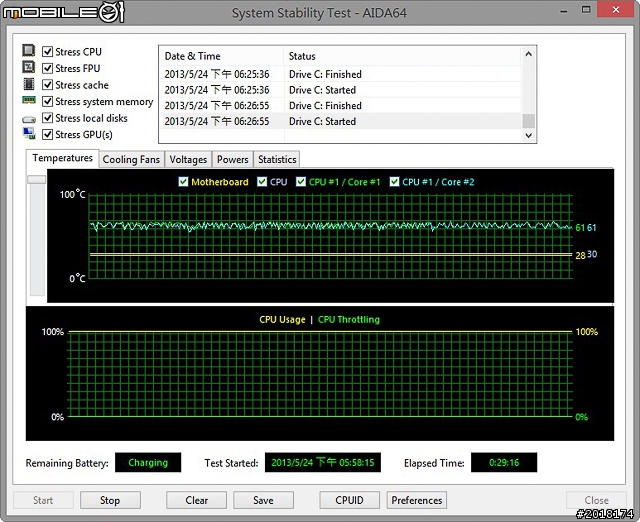Uncheck the Stress CPU checkbox
This screenshot has height=522, width=640.
point(47,51)
